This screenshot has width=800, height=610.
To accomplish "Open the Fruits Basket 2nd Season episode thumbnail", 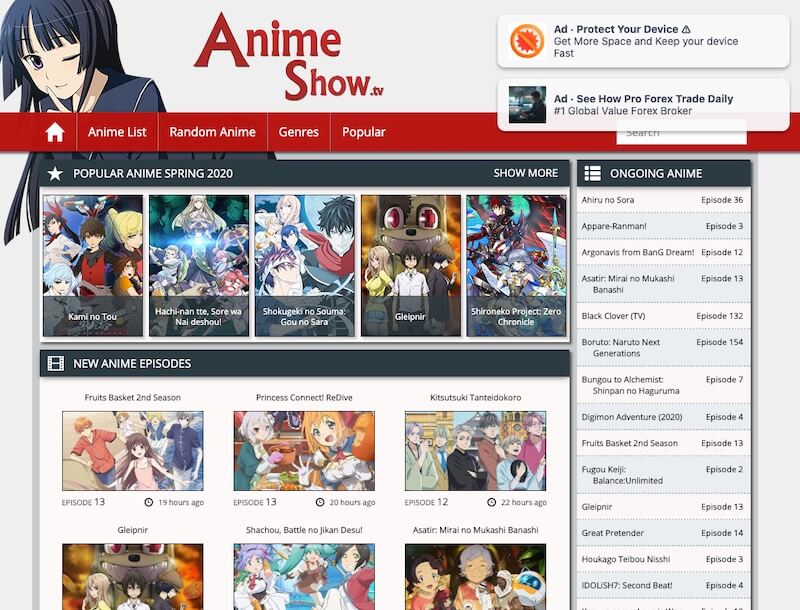I will [133, 451].
